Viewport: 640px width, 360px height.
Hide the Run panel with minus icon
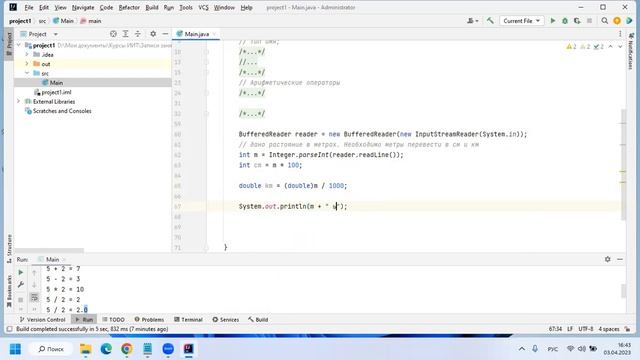[620, 259]
